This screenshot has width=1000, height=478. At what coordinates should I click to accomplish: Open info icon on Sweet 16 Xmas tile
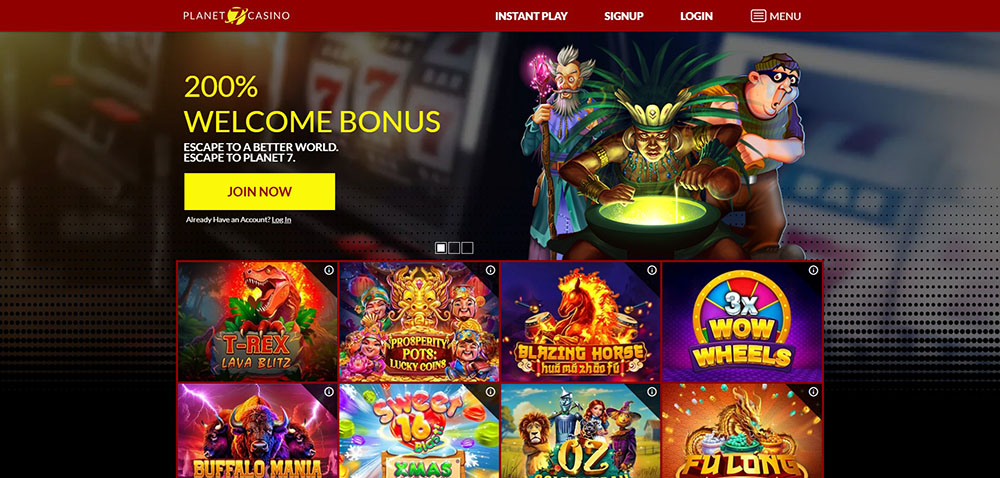click(x=490, y=392)
